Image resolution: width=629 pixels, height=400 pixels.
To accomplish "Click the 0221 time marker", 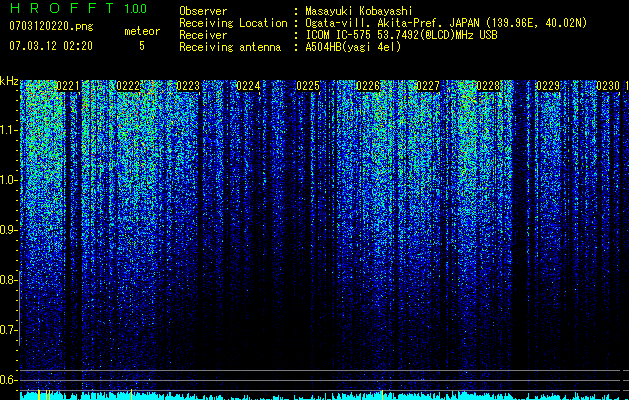I will click(x=68, y=86).
